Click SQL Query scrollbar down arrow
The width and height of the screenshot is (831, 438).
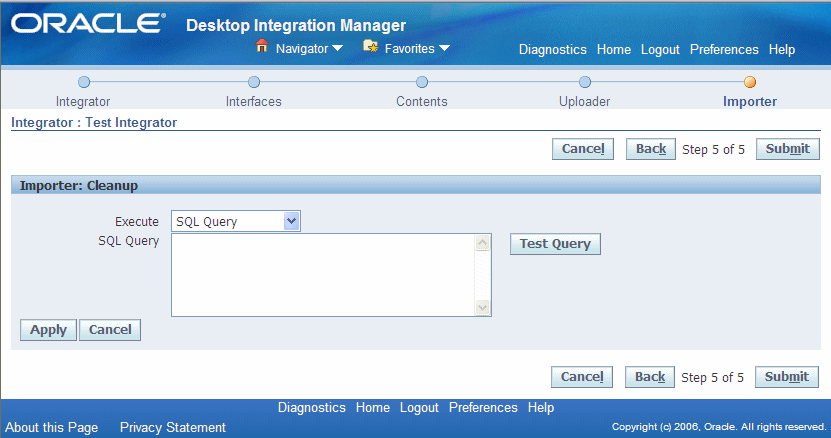pos(482,307)
